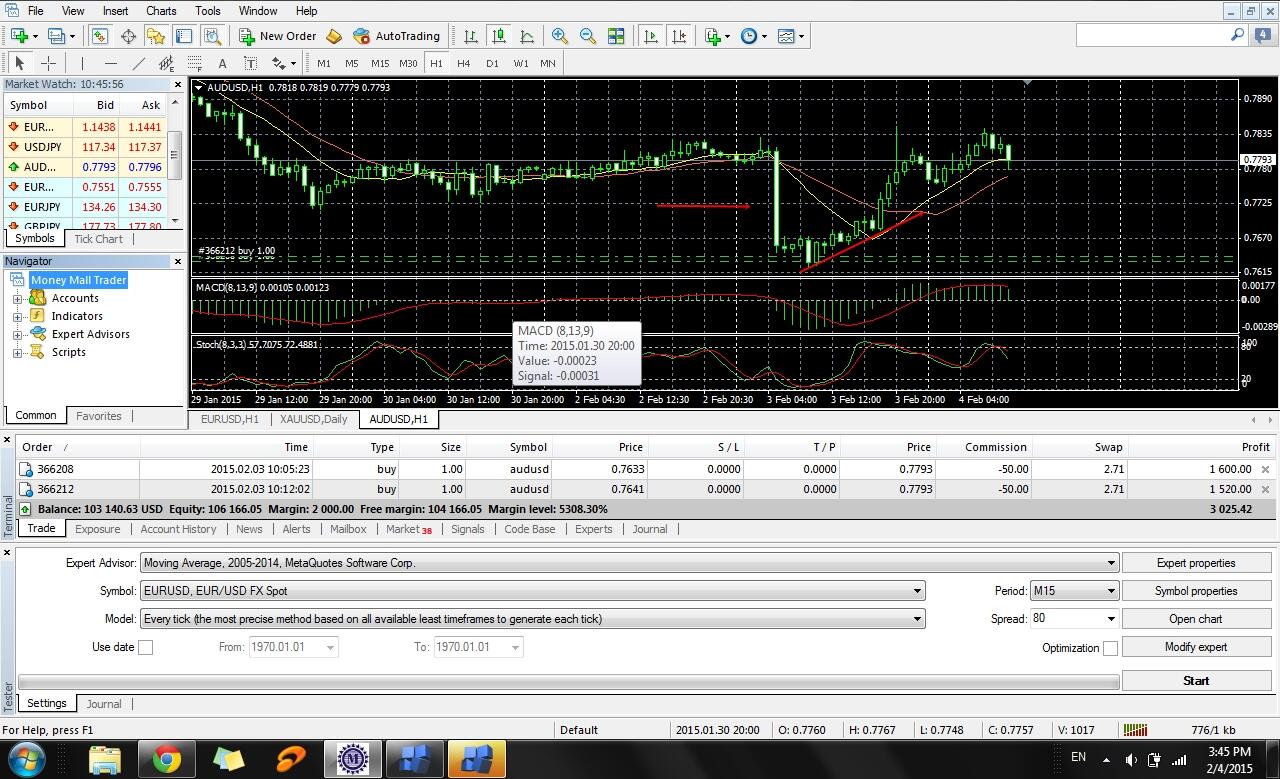Click the New Order button

pos(278,36)
